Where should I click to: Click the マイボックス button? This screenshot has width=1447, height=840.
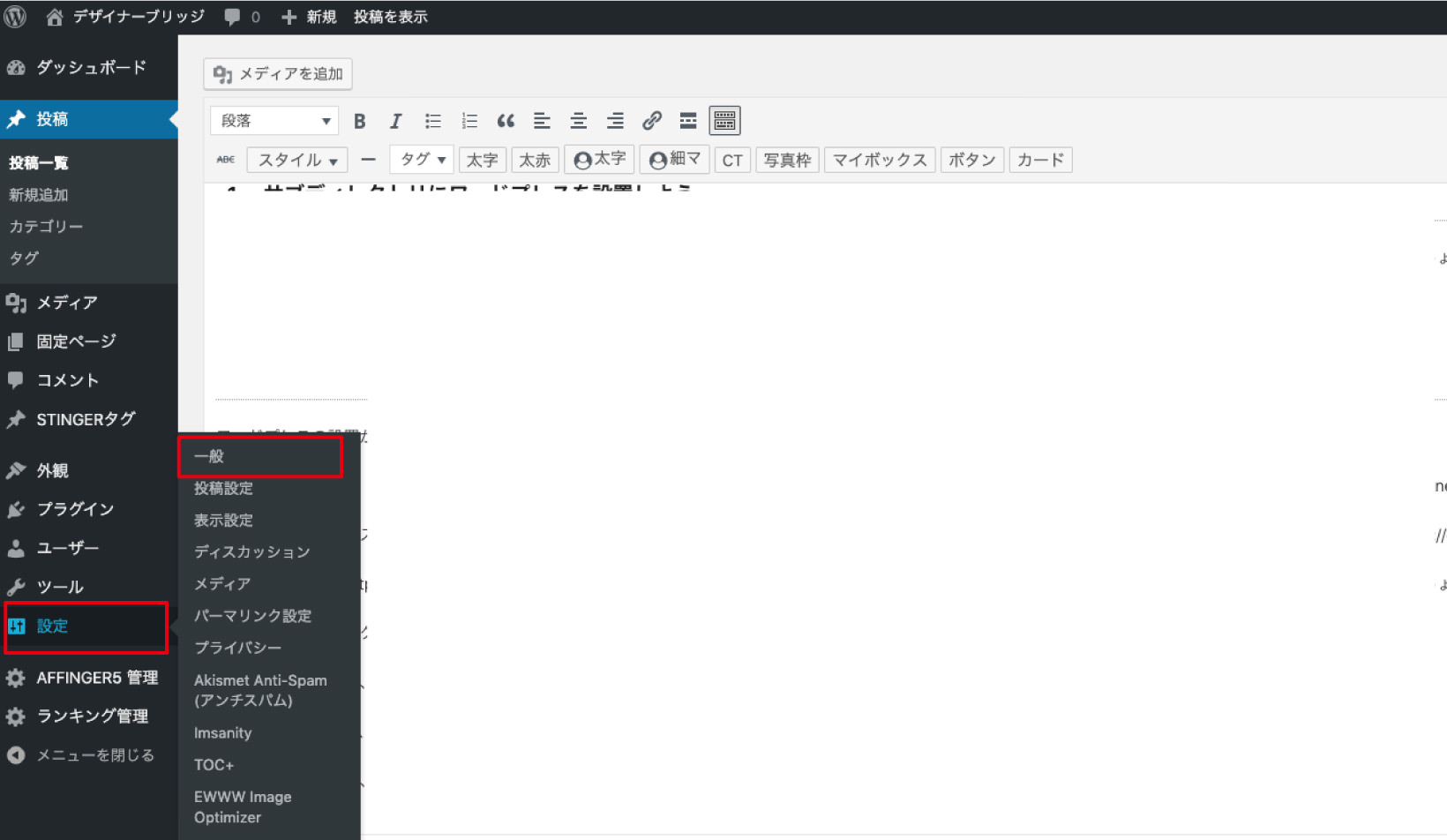click(x=879, y=160)
